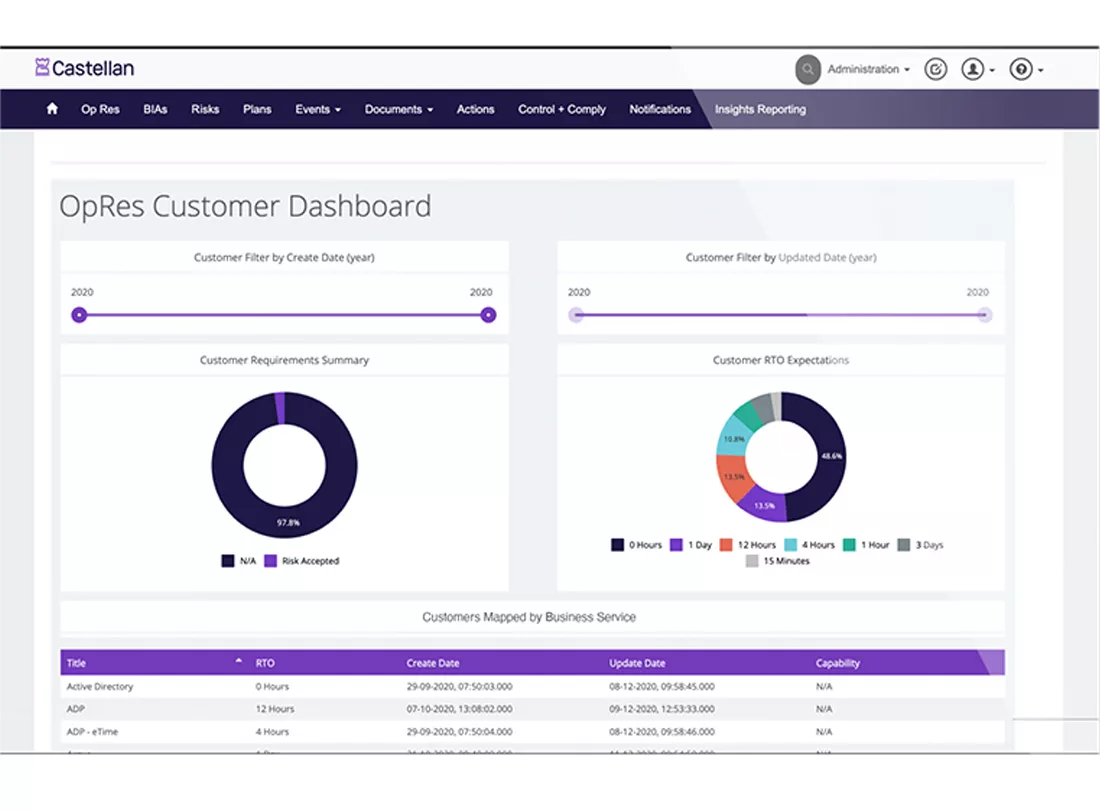This screenshot has height=810, width=1100.
Task: Open the user profile icon menu
Action: 977,69
